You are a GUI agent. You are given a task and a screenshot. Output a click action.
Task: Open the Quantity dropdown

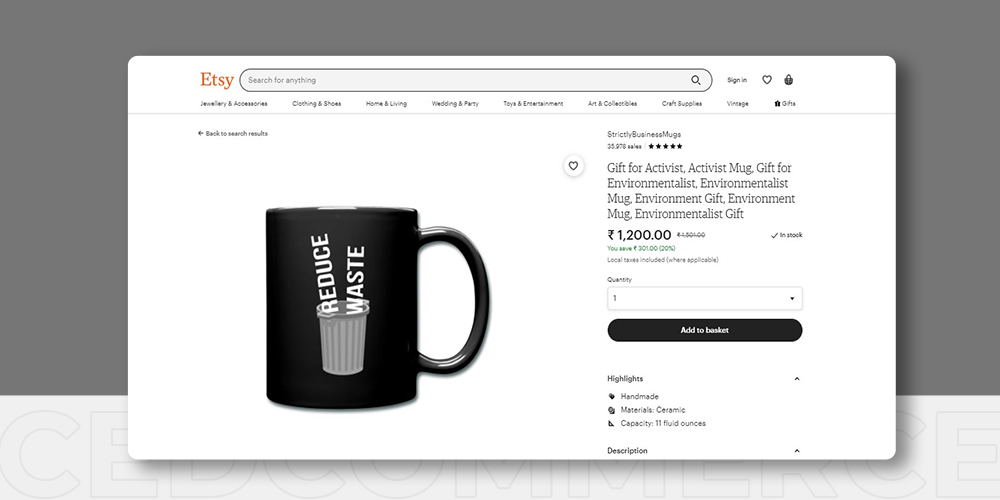pyautogui.click(x=705, y=298)
